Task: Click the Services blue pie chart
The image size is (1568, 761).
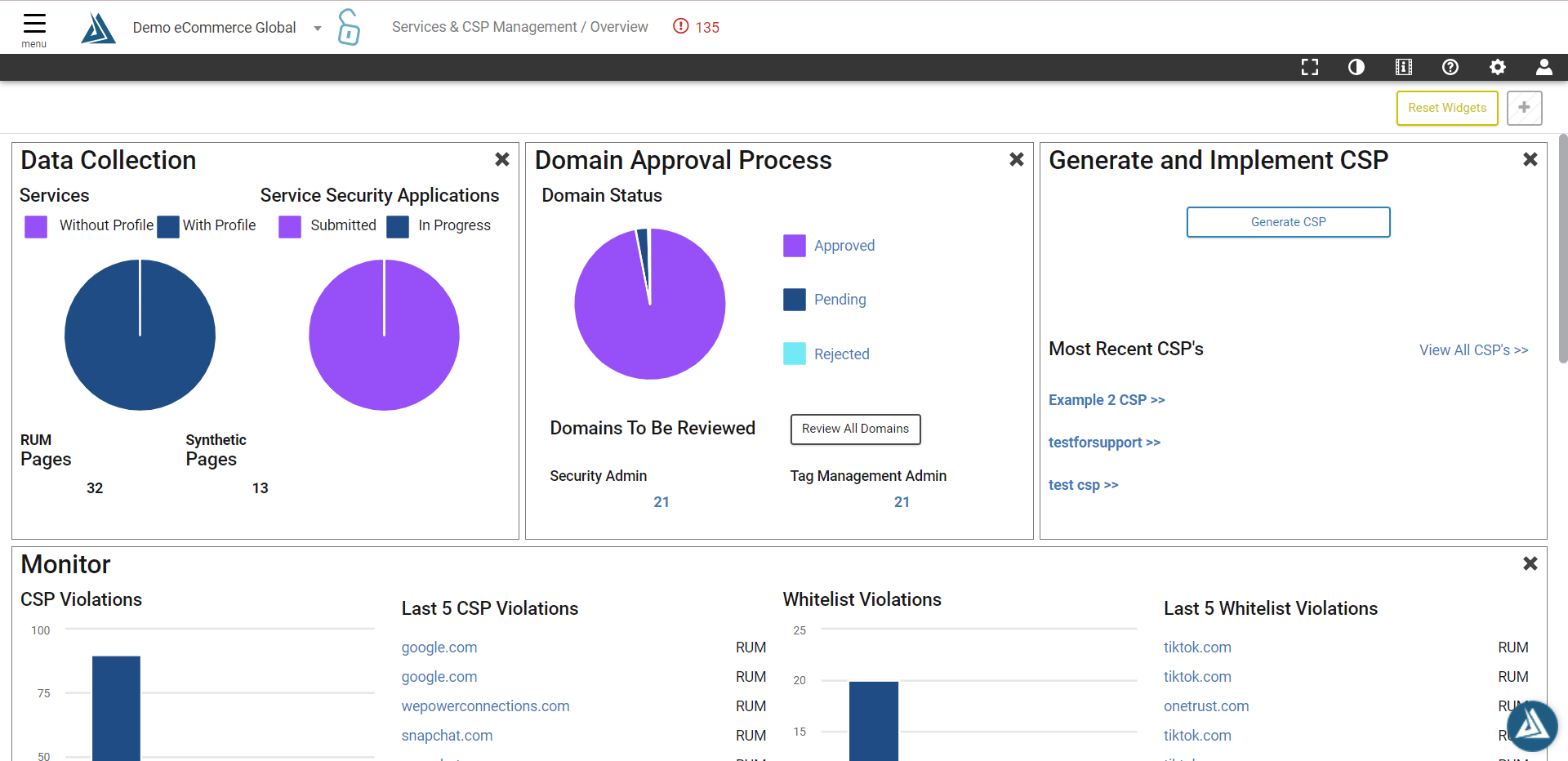Action: pyautogui.click(x=140, y=335)
